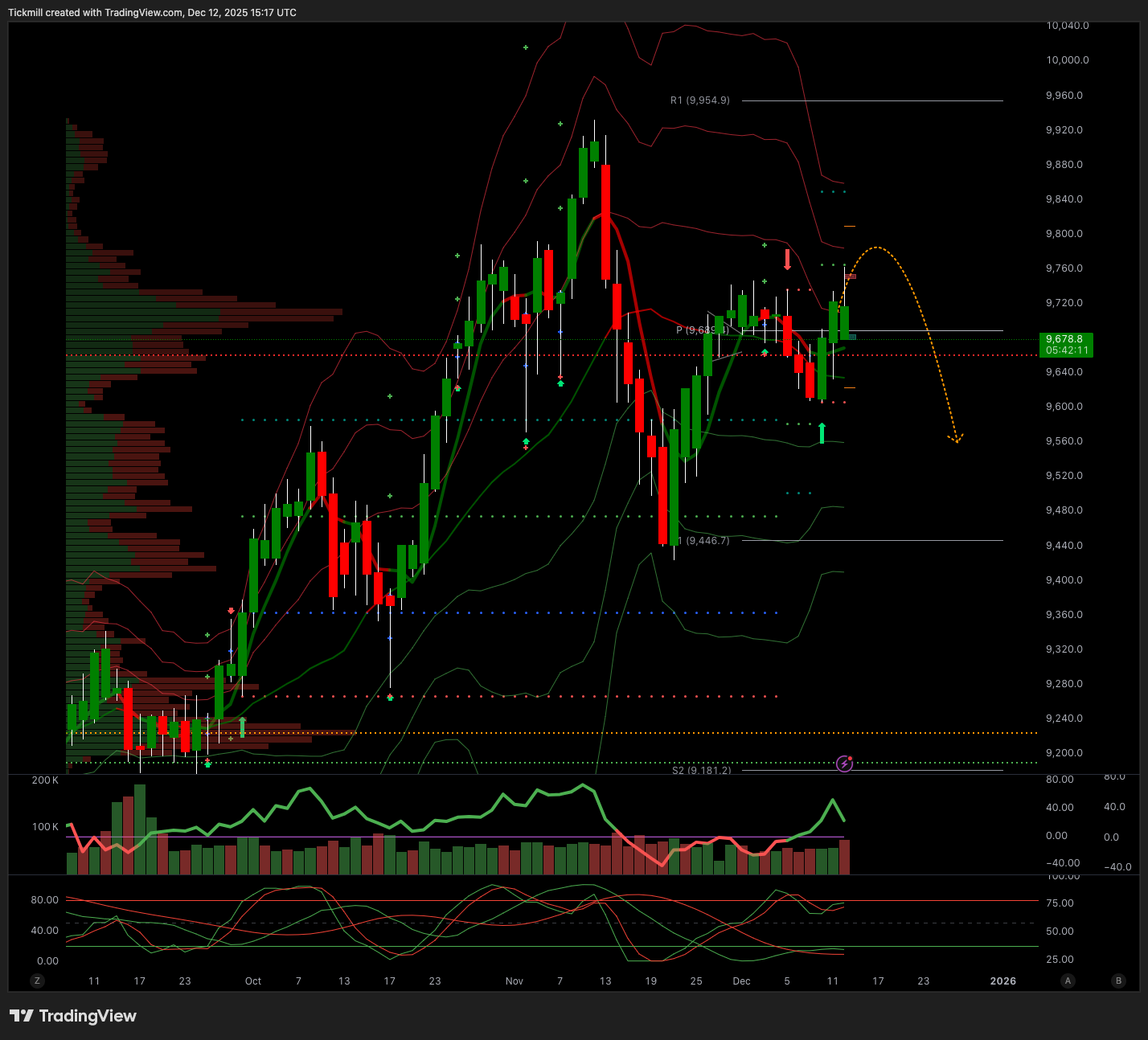Click the green current price label 9,678.8
Image resolution: width=1148 pixels, height=1040 pixels.
pos(1065,345)
